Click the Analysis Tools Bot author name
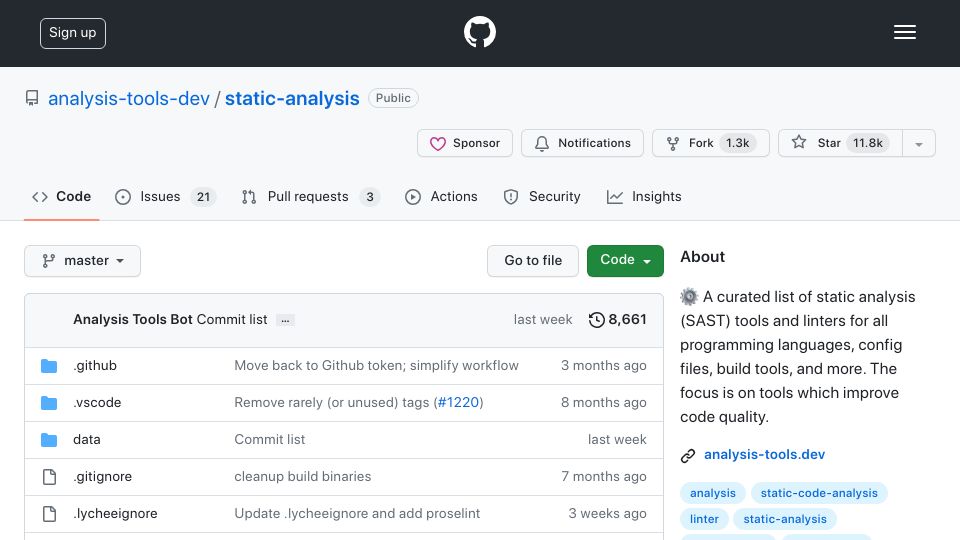The height and width of the screenshot is (540, 960). (x=133, y=320)
